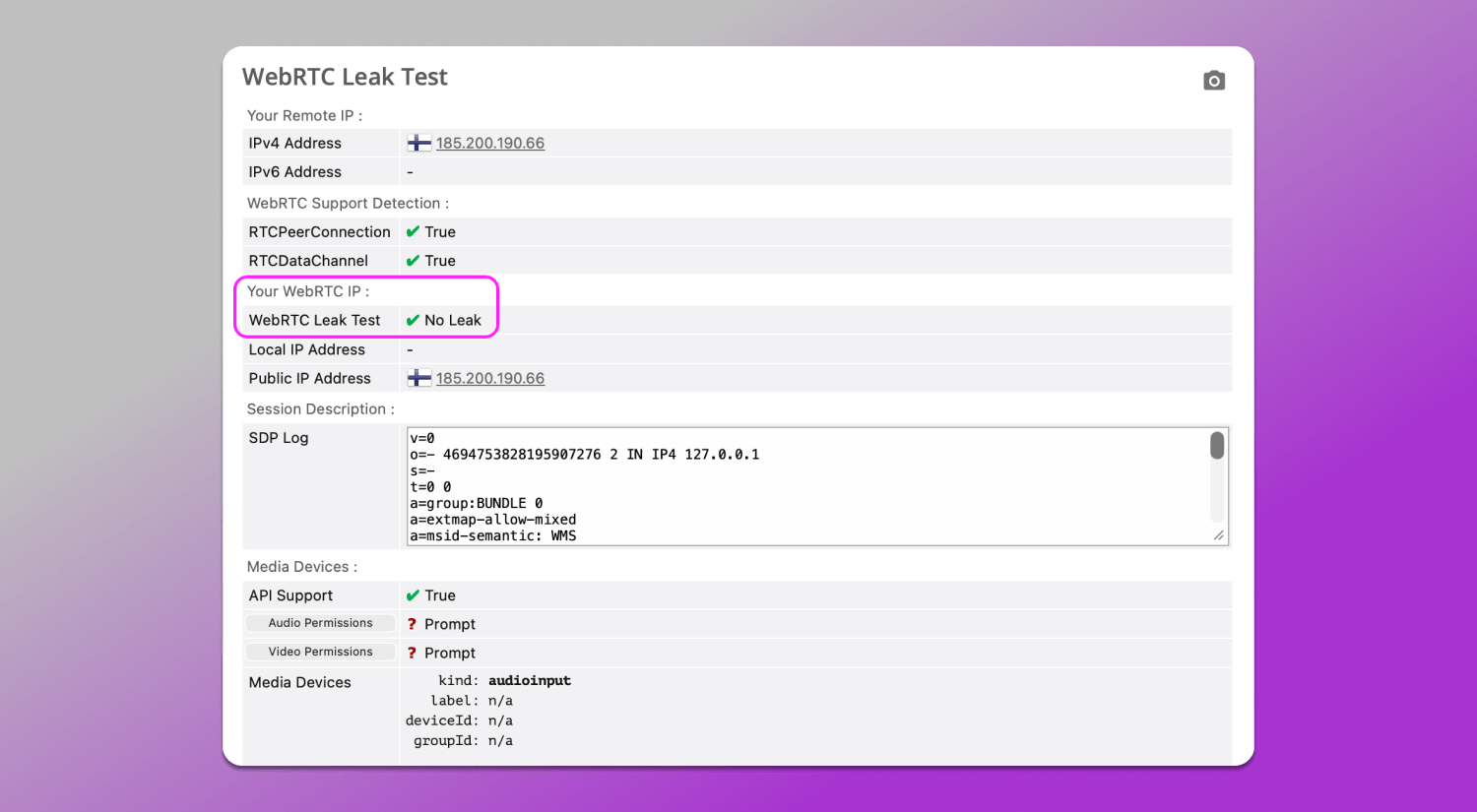Click the flag next to Public IP Address
This screenshot has width=1477, height=812.
pyautogui.click(x=418, y=377)
